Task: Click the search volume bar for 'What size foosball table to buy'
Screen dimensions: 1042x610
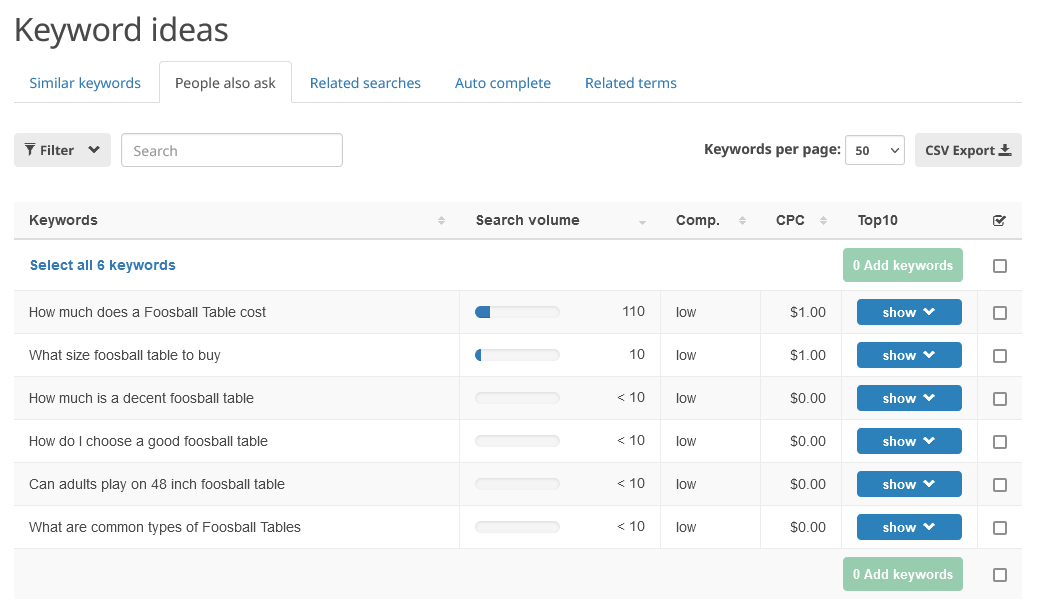Action: coord(517,356)
